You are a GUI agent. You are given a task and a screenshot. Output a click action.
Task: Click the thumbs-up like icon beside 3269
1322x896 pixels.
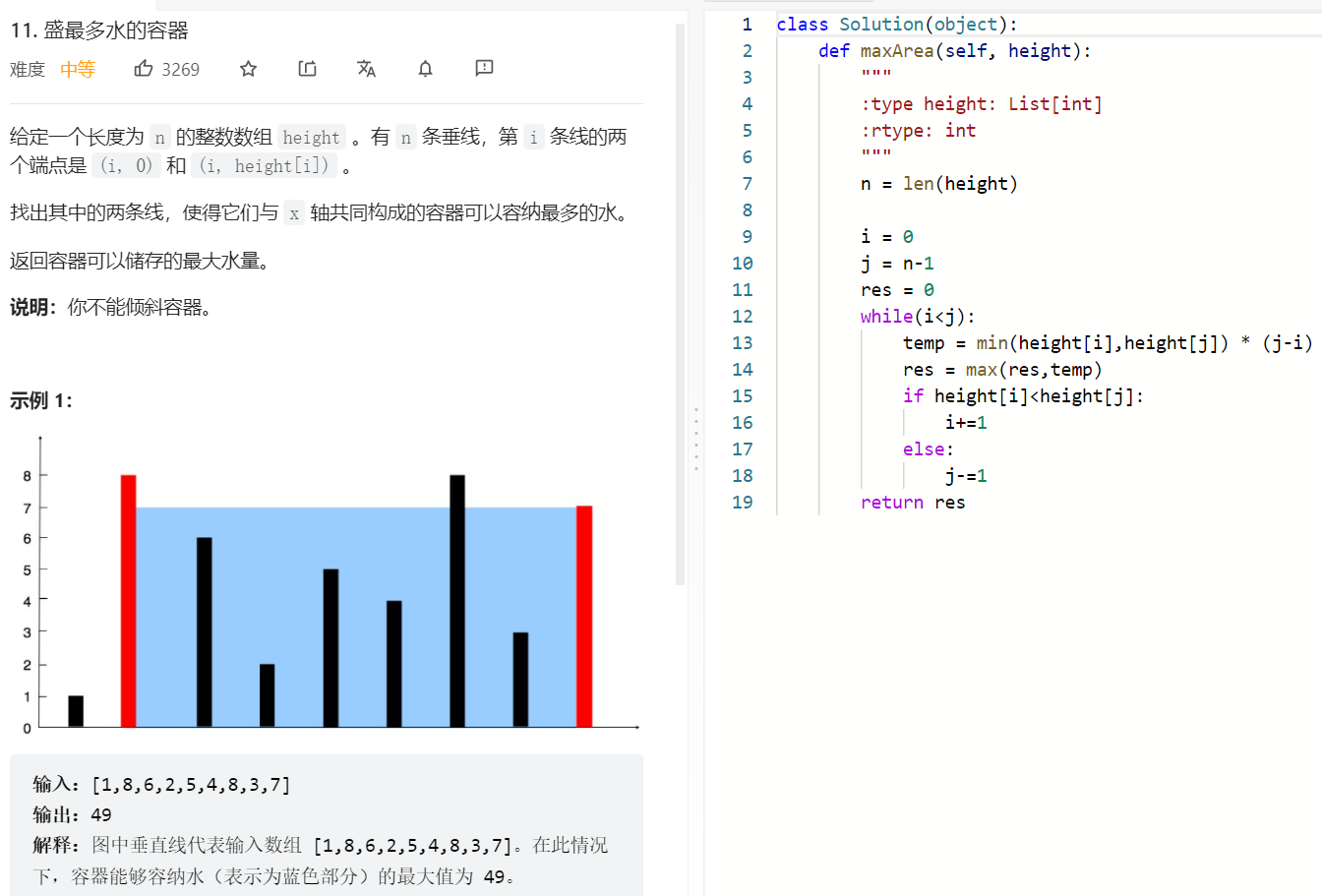(144, 68)
